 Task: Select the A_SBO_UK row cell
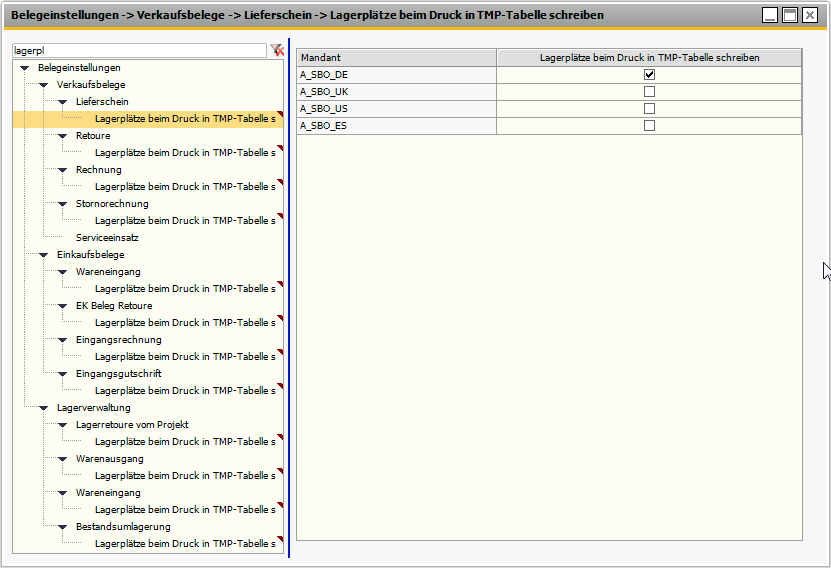pyautogui.click(x=396, y=92)
